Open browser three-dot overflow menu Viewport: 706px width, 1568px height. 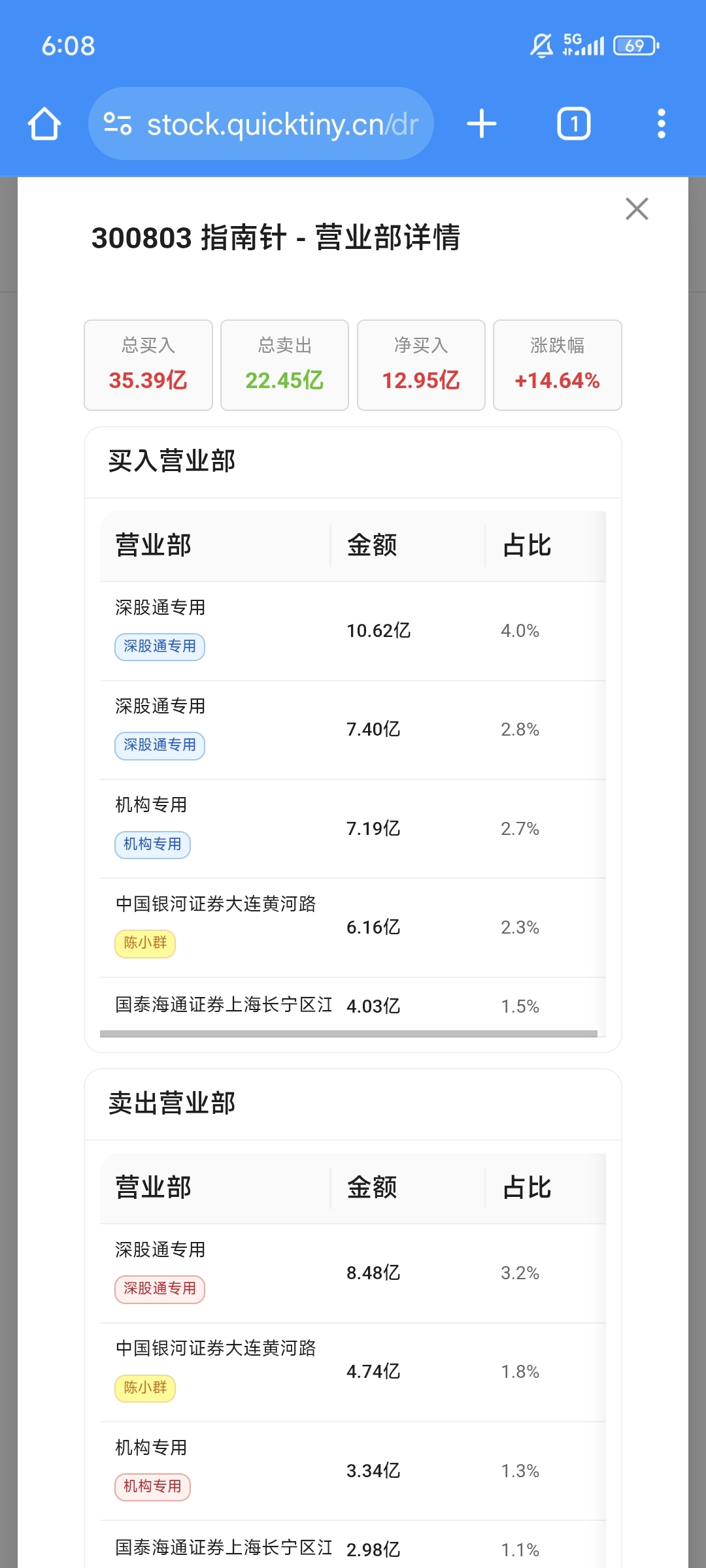(662, 124)
